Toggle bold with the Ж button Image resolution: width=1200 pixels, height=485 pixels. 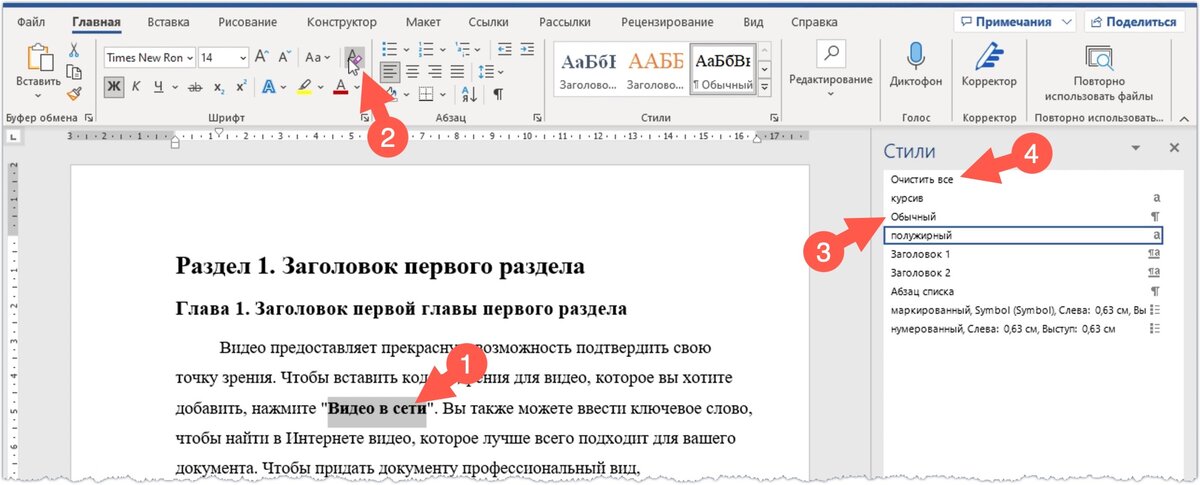[114, 87]
